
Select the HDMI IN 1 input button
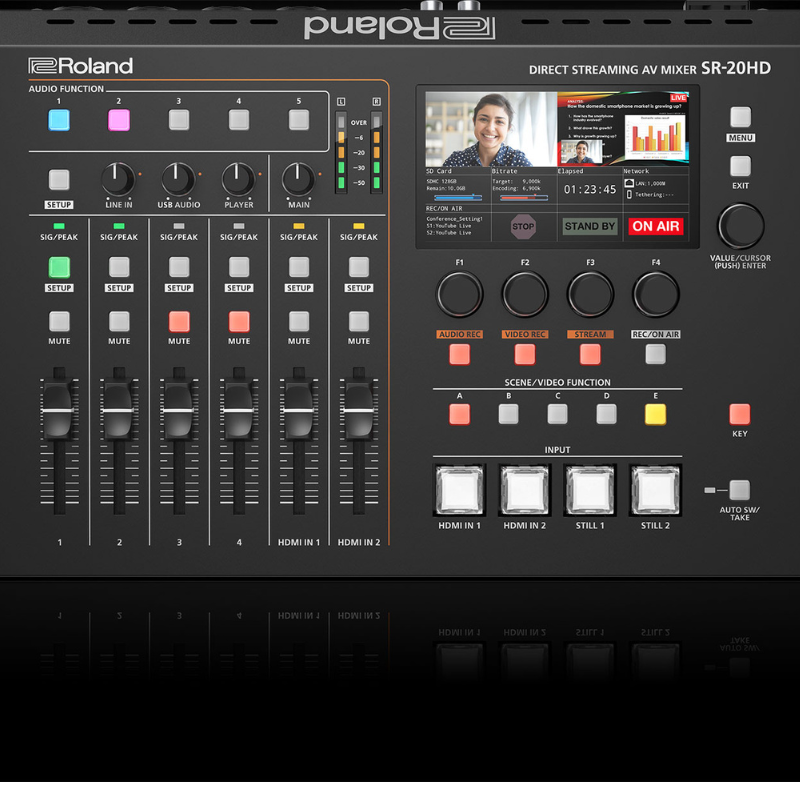459,489
